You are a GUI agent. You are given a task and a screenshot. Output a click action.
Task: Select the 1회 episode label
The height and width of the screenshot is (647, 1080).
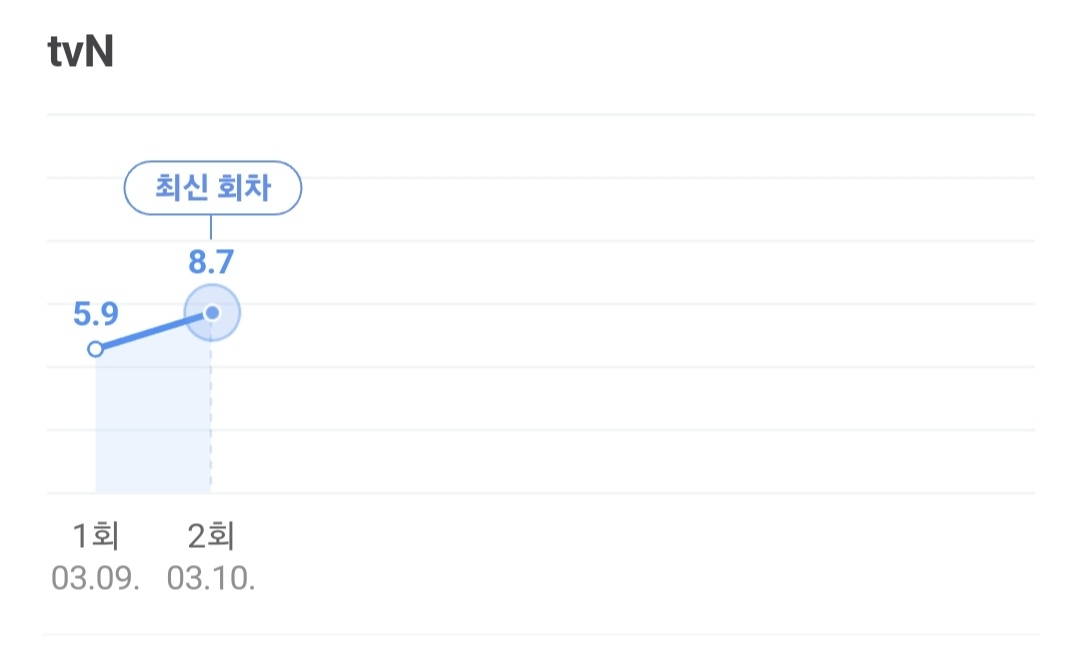click(96, 537)
